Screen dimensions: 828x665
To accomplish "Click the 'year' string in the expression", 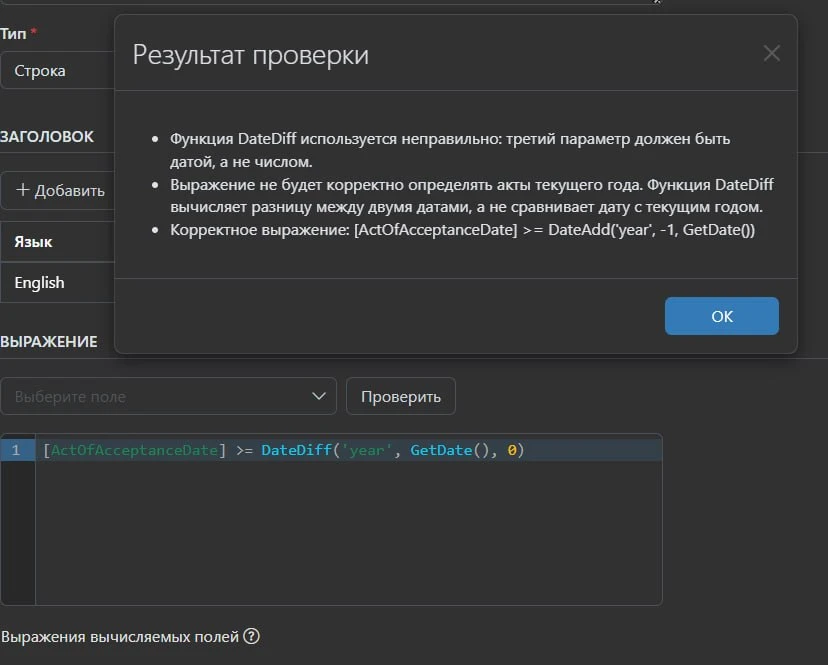I will (x=366, y=450).
